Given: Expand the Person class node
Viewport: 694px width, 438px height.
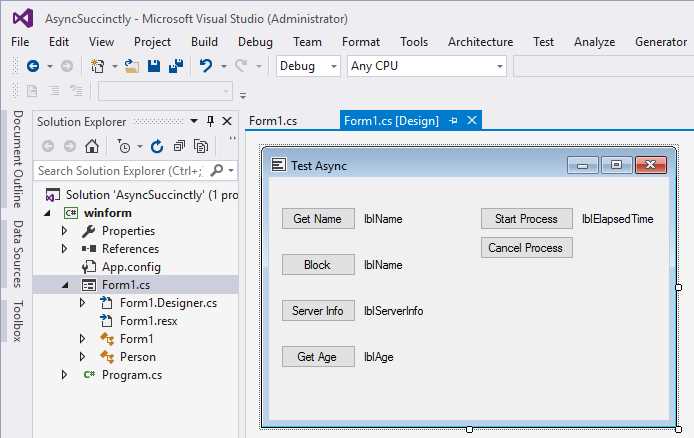Looking at the screenshot, I should pyautogui.click(x=83, y=357).
